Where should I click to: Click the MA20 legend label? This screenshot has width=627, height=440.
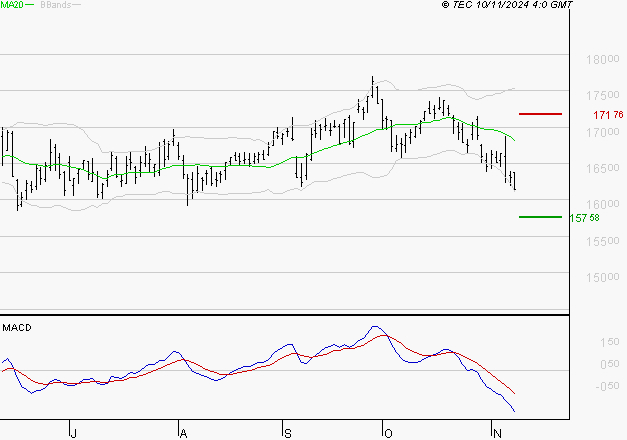12,4
